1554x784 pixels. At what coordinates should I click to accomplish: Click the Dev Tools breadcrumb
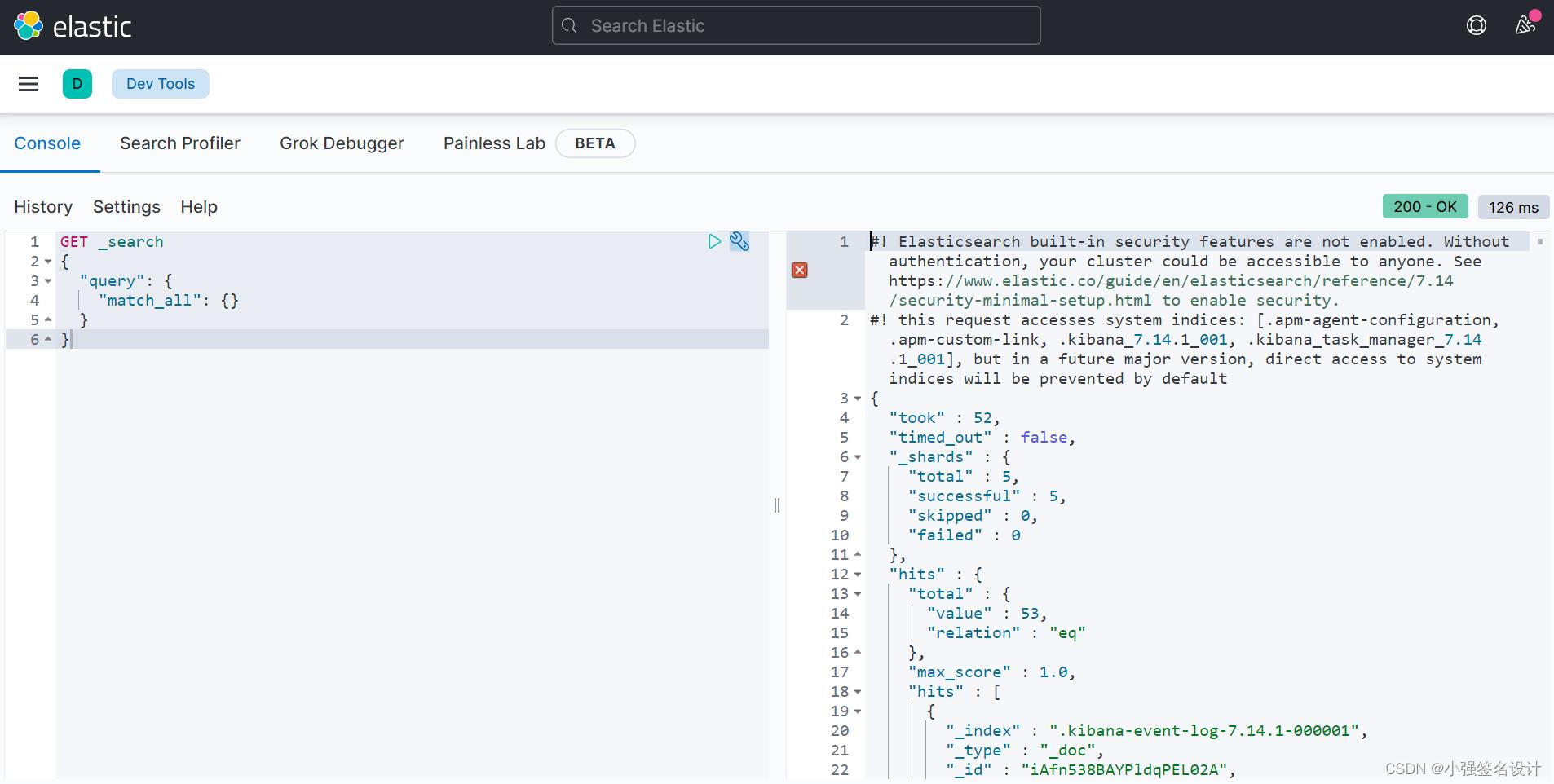pyautogui.click(x=161, y=84)
